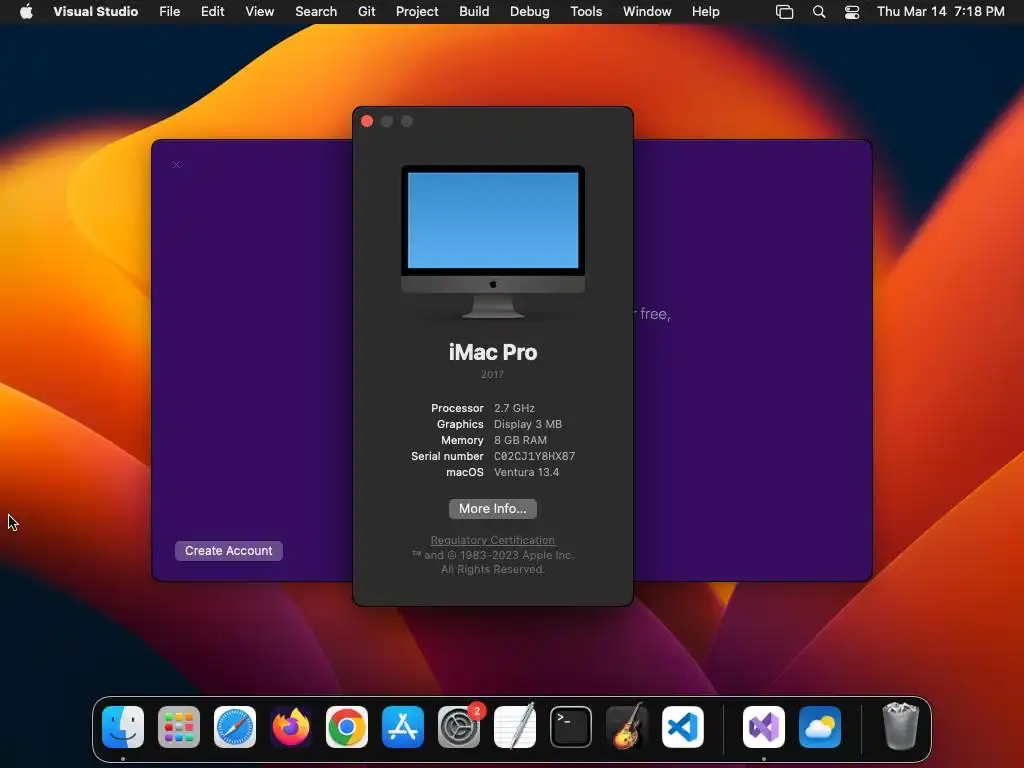Open the Git menu
The width and height of the screenshot is (1024, 768).
(366, 11)
